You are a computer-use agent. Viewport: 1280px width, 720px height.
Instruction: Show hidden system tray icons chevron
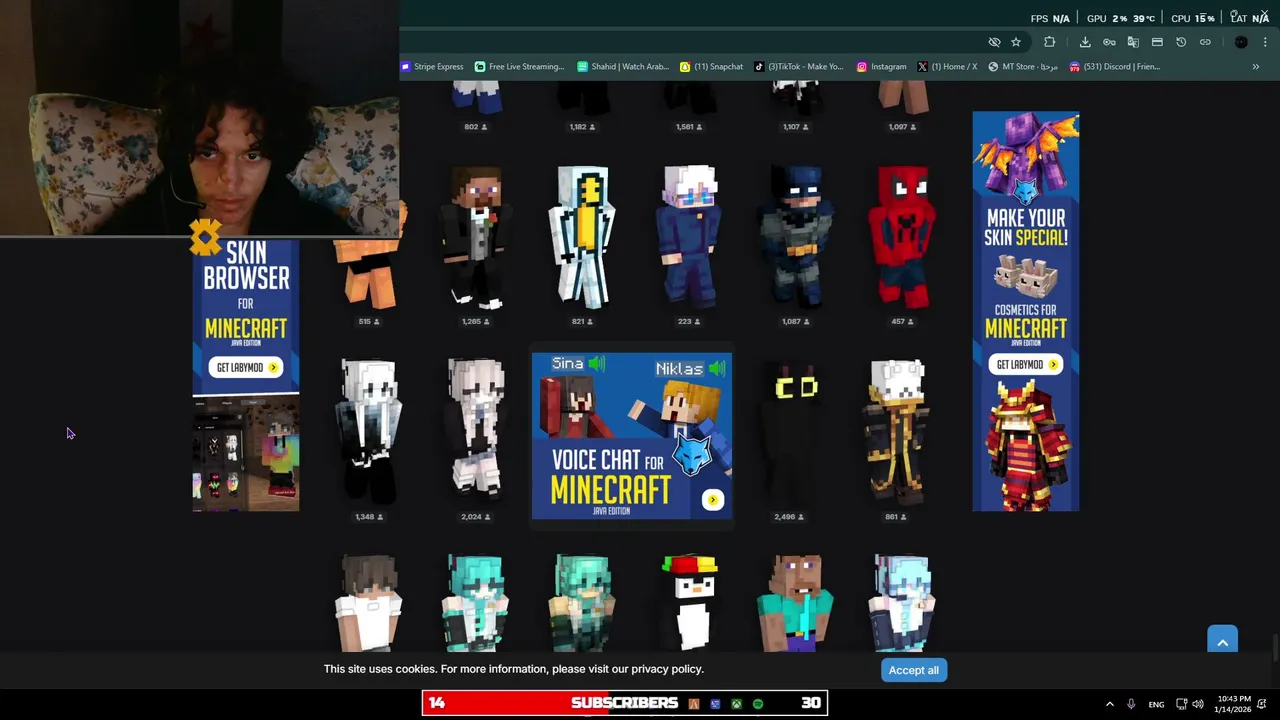click(x=1109, y=704)
